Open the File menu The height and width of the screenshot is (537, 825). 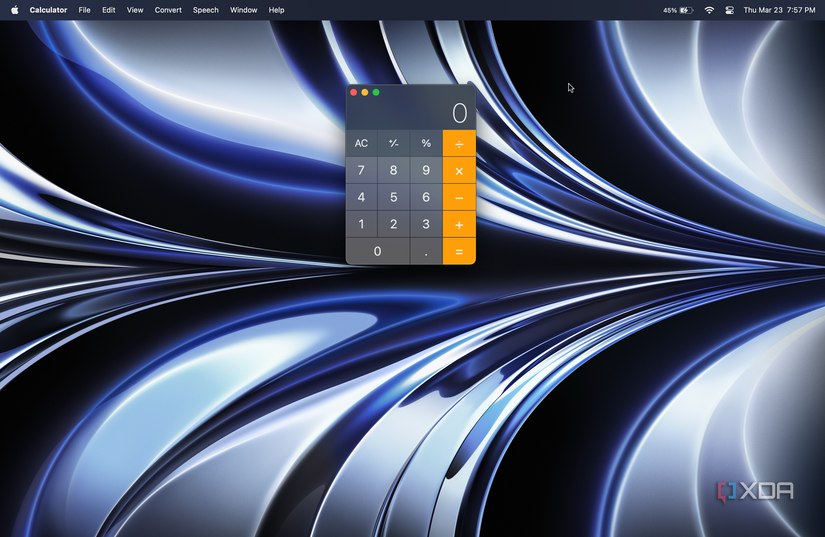(x=84, y=10)
